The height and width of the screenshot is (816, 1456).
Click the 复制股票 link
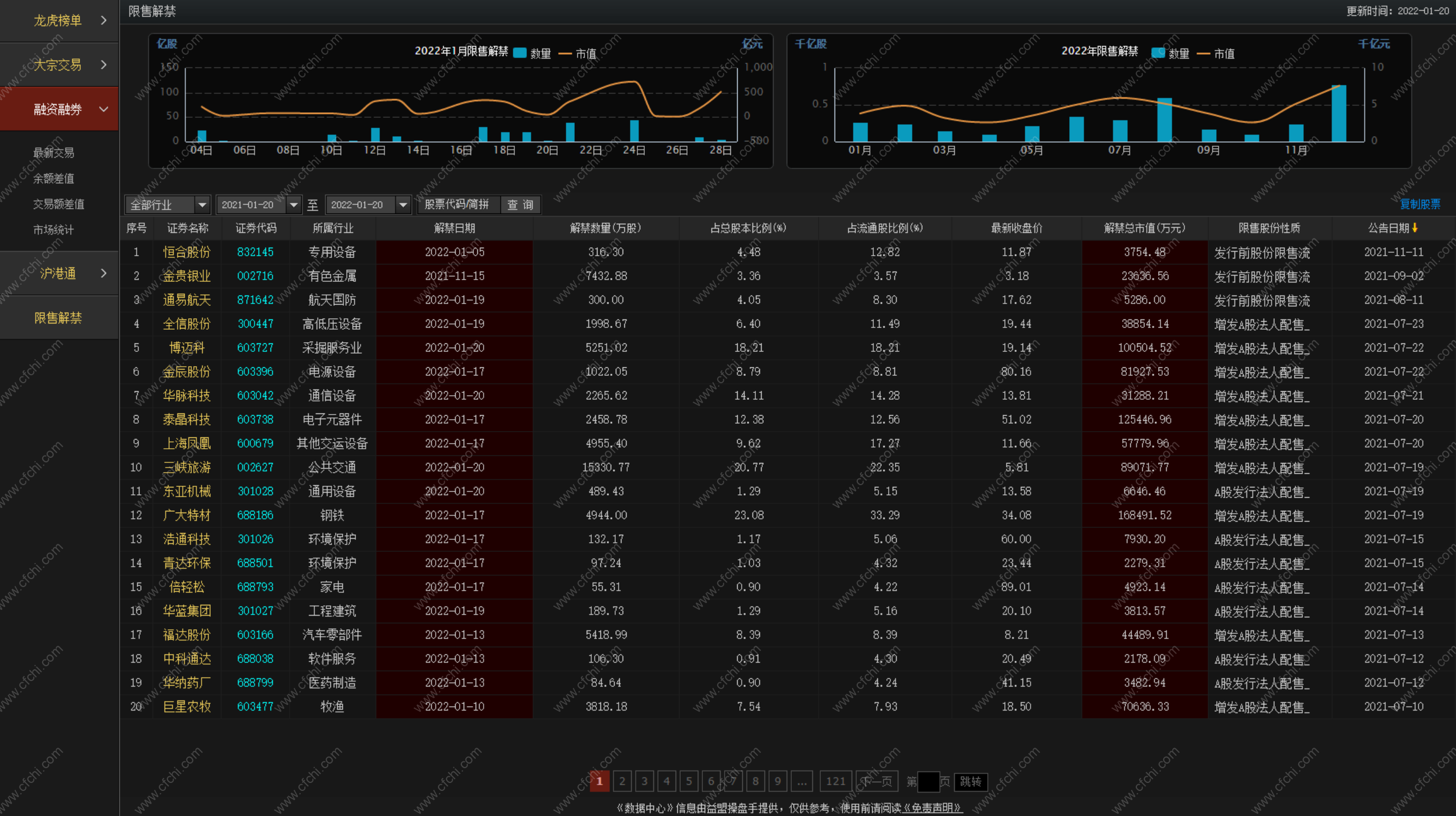(1420, 204)
